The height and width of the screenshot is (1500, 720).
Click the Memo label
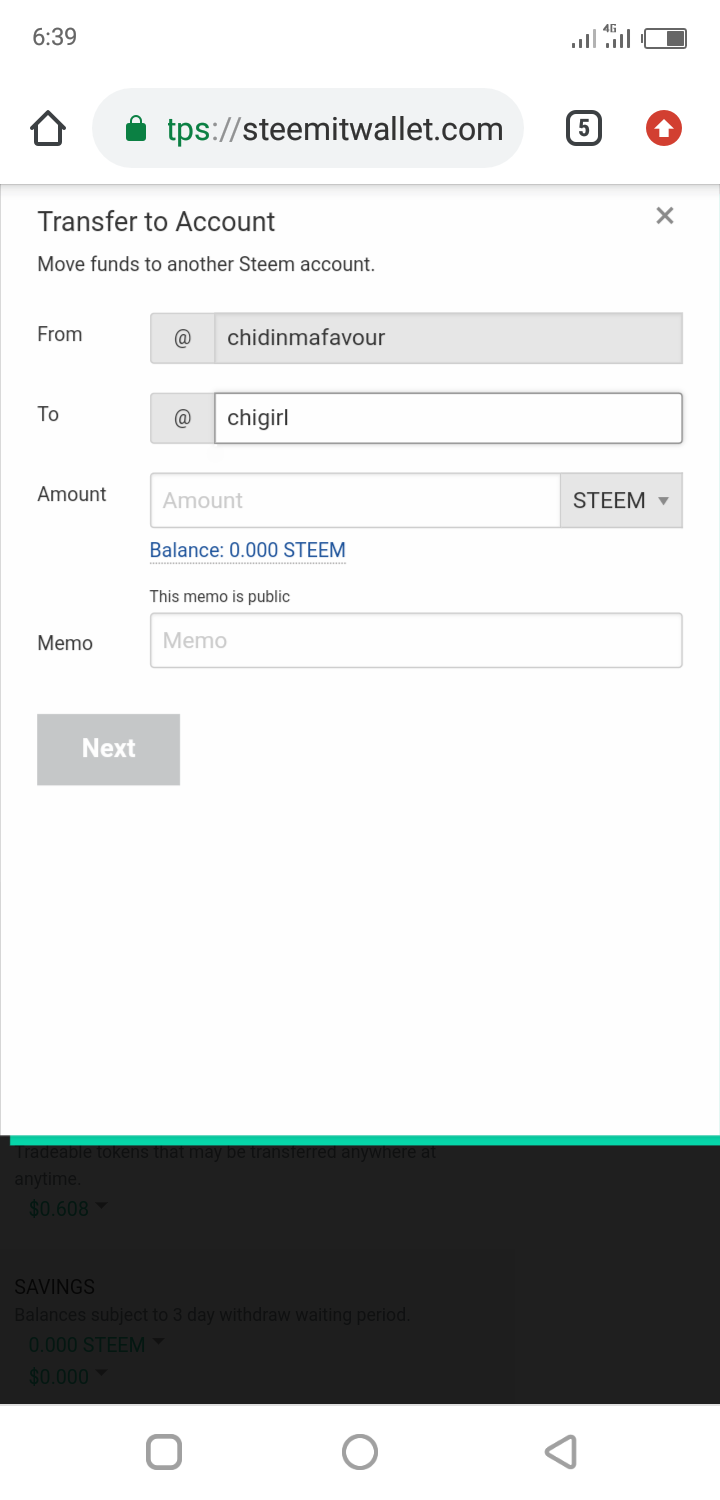pos(65,643)
